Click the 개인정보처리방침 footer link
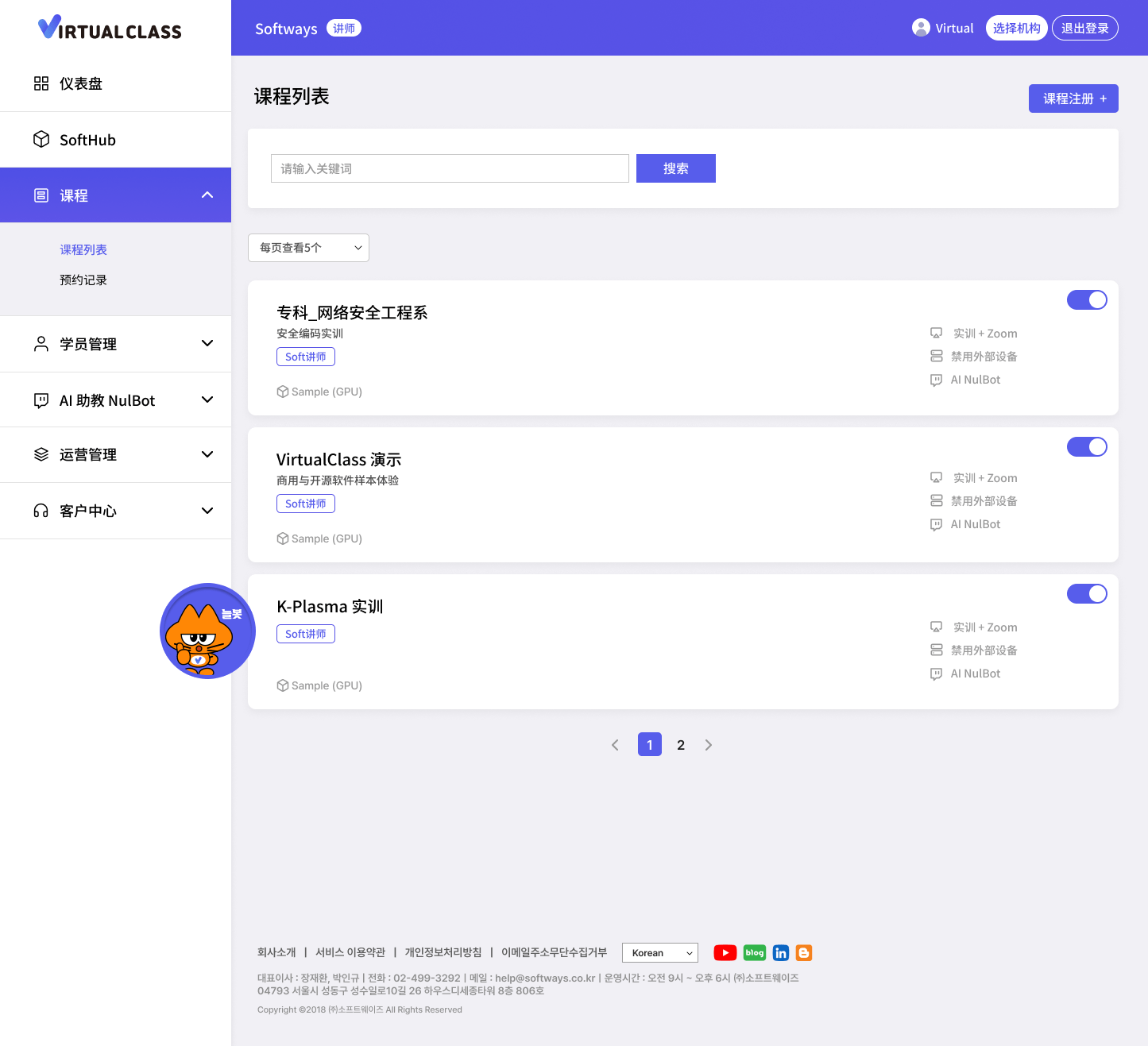 (x=443, y=952)
